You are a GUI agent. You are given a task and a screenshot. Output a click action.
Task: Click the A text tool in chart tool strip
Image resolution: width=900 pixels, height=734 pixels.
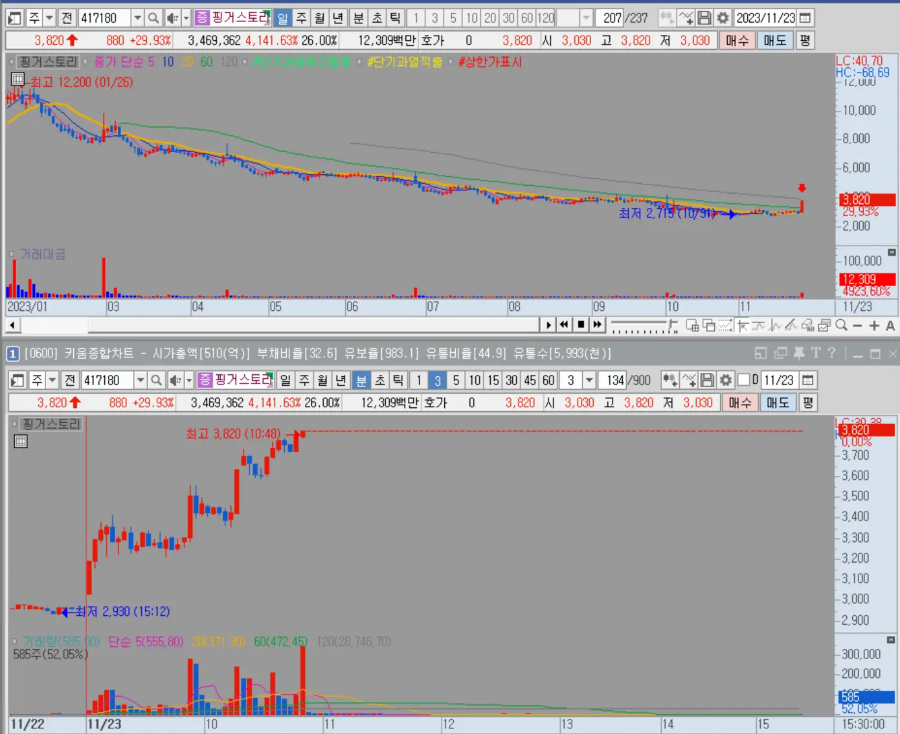click(x=890, y=325)
